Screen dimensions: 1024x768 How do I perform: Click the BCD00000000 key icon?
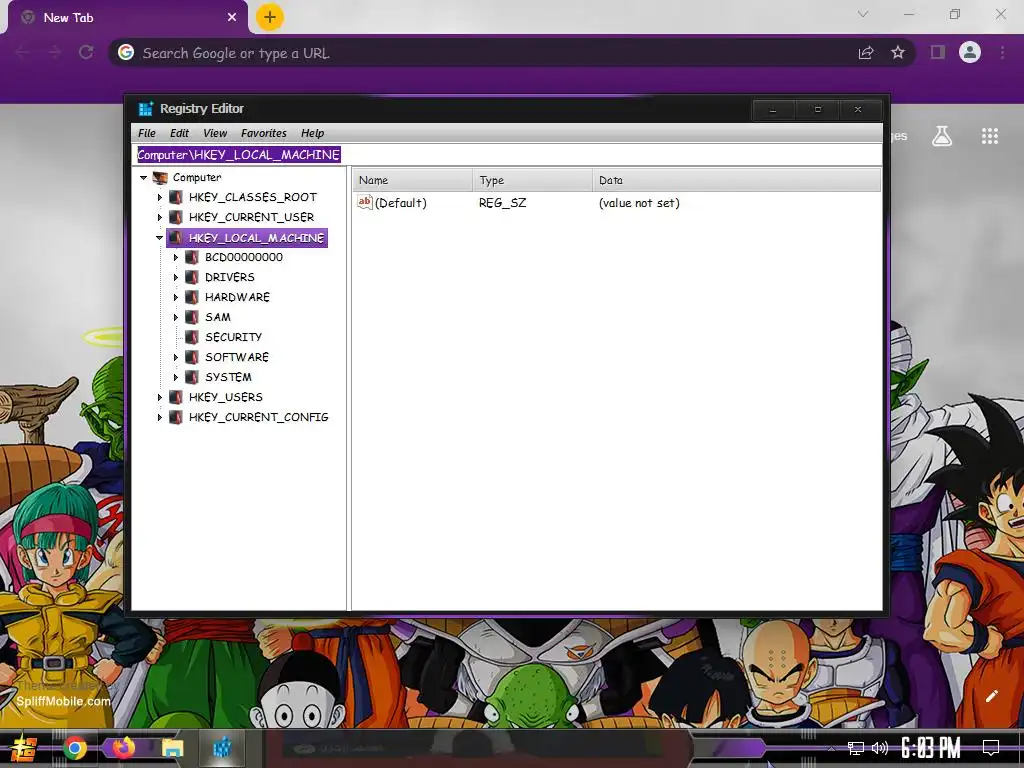(192, 257)
